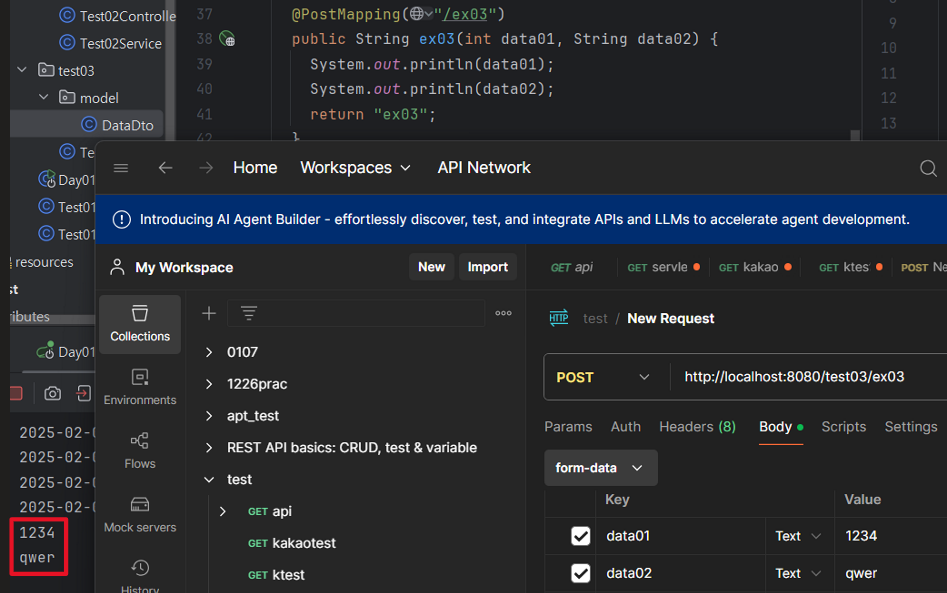947x593 pixels.
Task: Click the data01 value cell 1234
Action: coord(890,536)
